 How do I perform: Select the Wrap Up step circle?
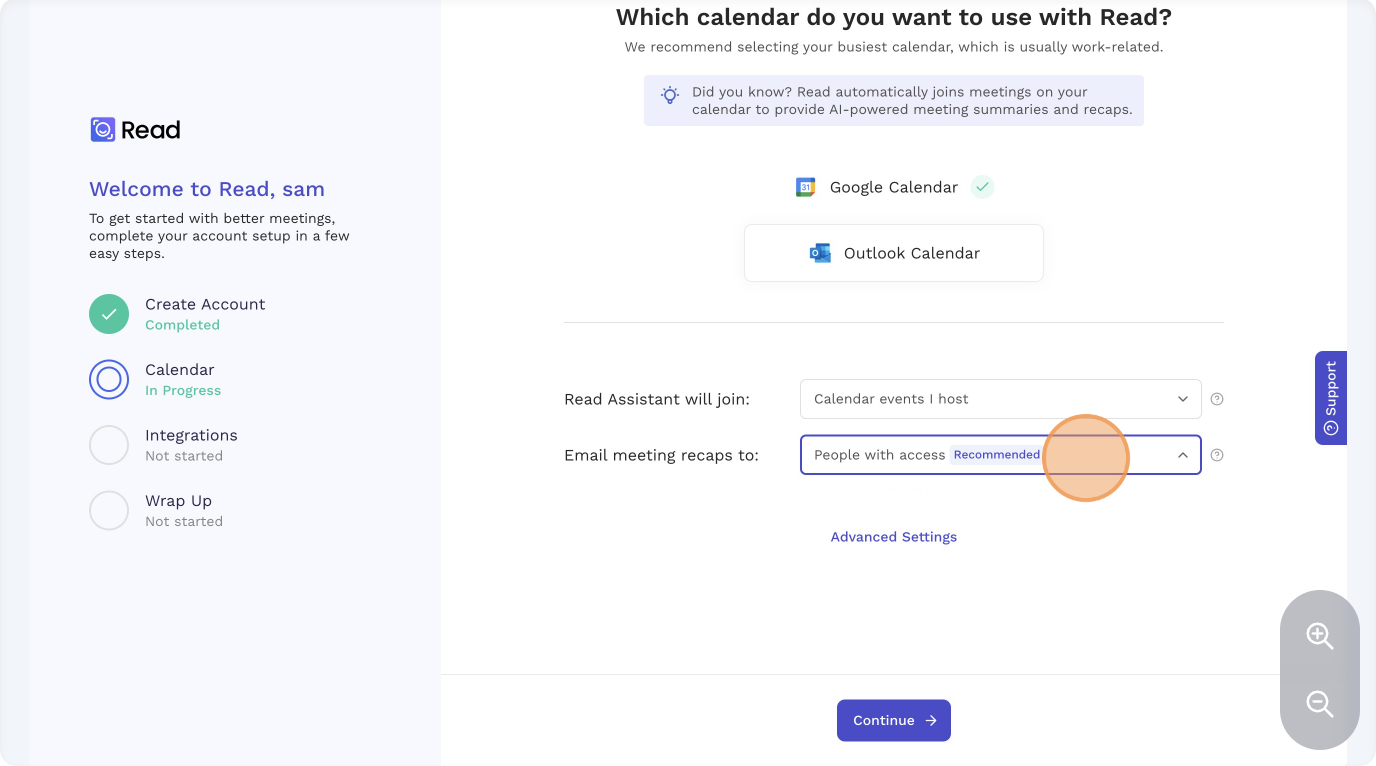coord(109,511)
